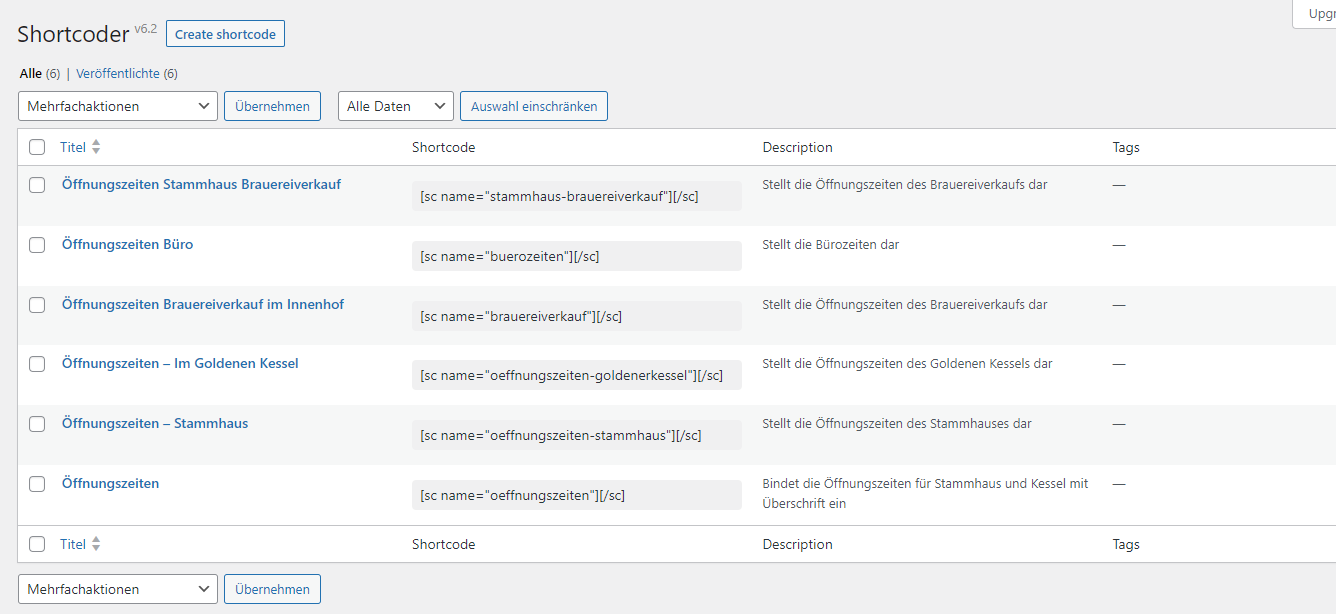Edit the Öffnungszeiten – Stammhaus shortcode
This screenshot has width=1336, height=614.
point(155,423)
